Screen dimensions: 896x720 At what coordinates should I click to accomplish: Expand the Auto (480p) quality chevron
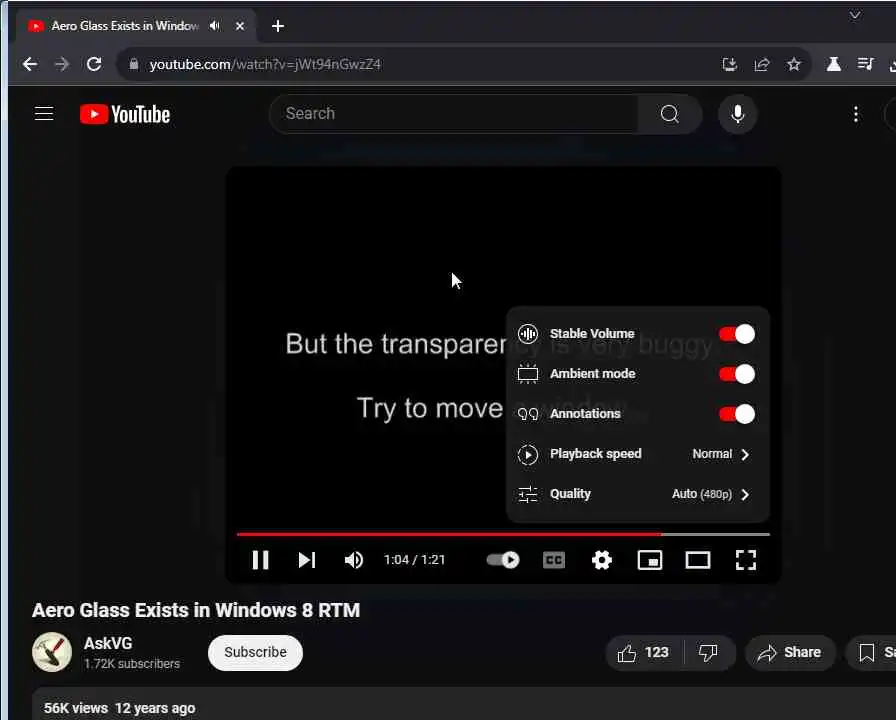pos(745,494)
